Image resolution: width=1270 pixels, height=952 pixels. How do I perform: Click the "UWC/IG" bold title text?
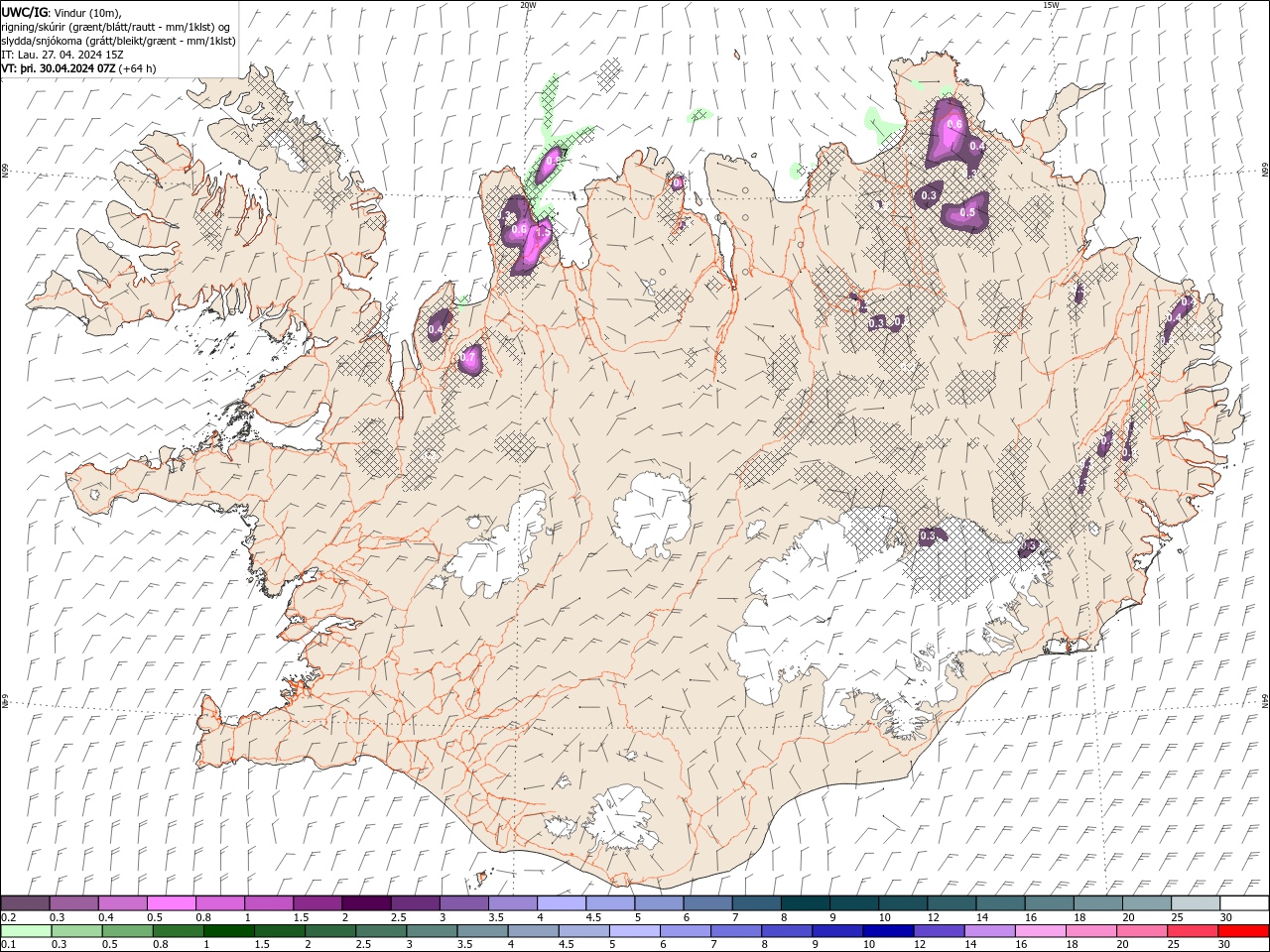coord(25,12)
